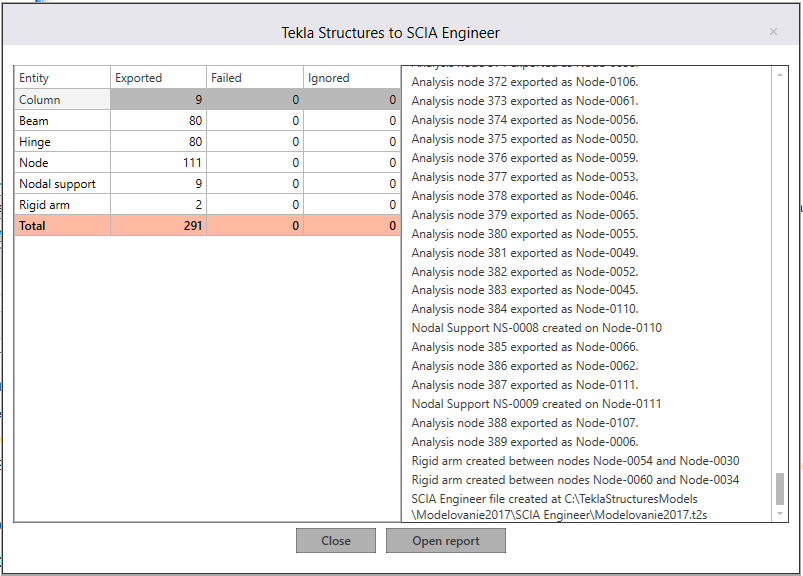803x576 pixels.
Task: Select the SCIA Engineer file created log line
Action: (559, 506)
